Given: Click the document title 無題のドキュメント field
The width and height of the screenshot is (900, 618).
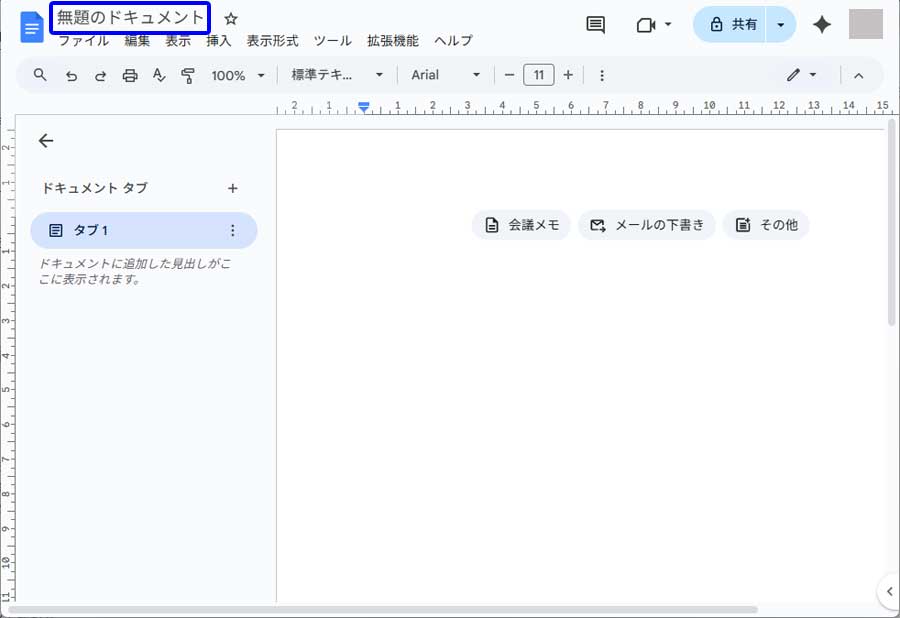Looking at the screenshot, I should [x=130, y=18].
